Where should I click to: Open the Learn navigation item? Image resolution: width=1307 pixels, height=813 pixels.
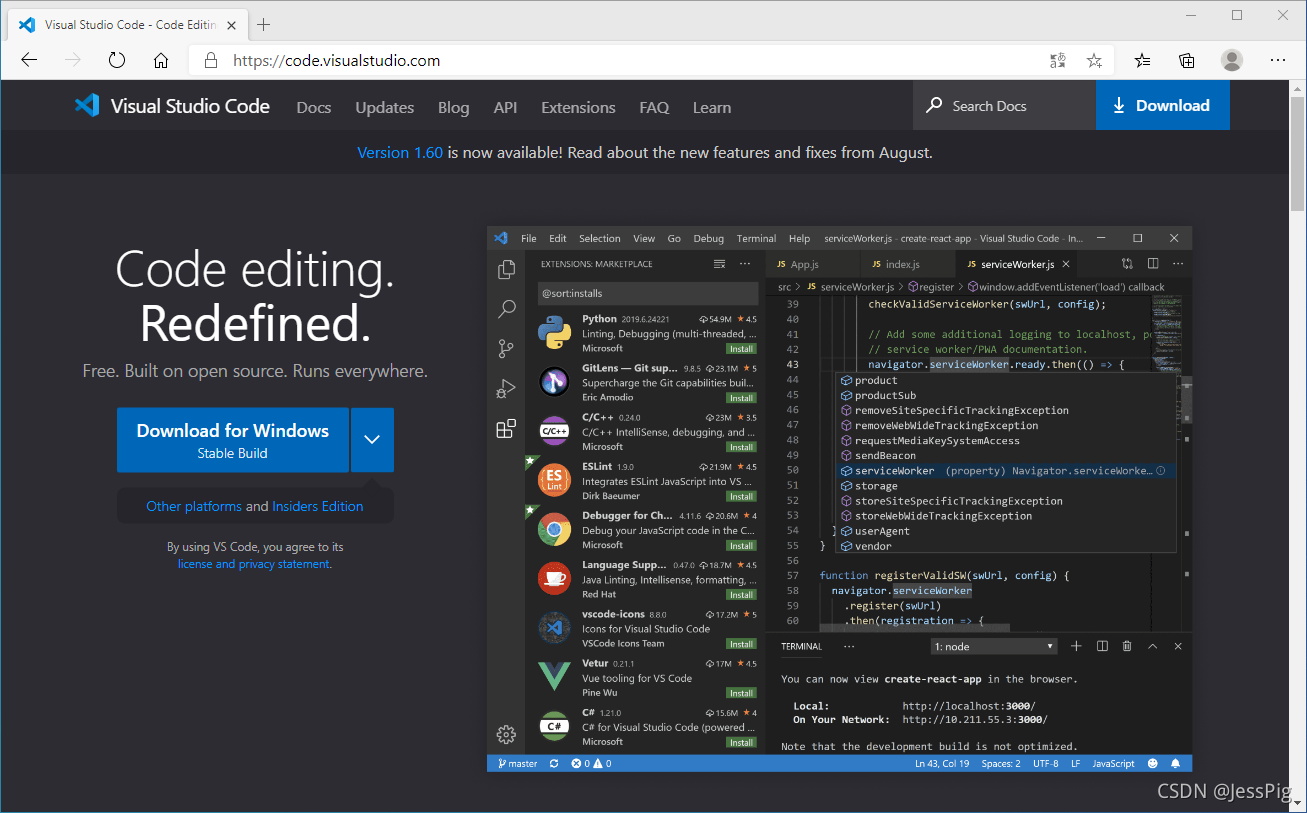[x=712, y=107]
